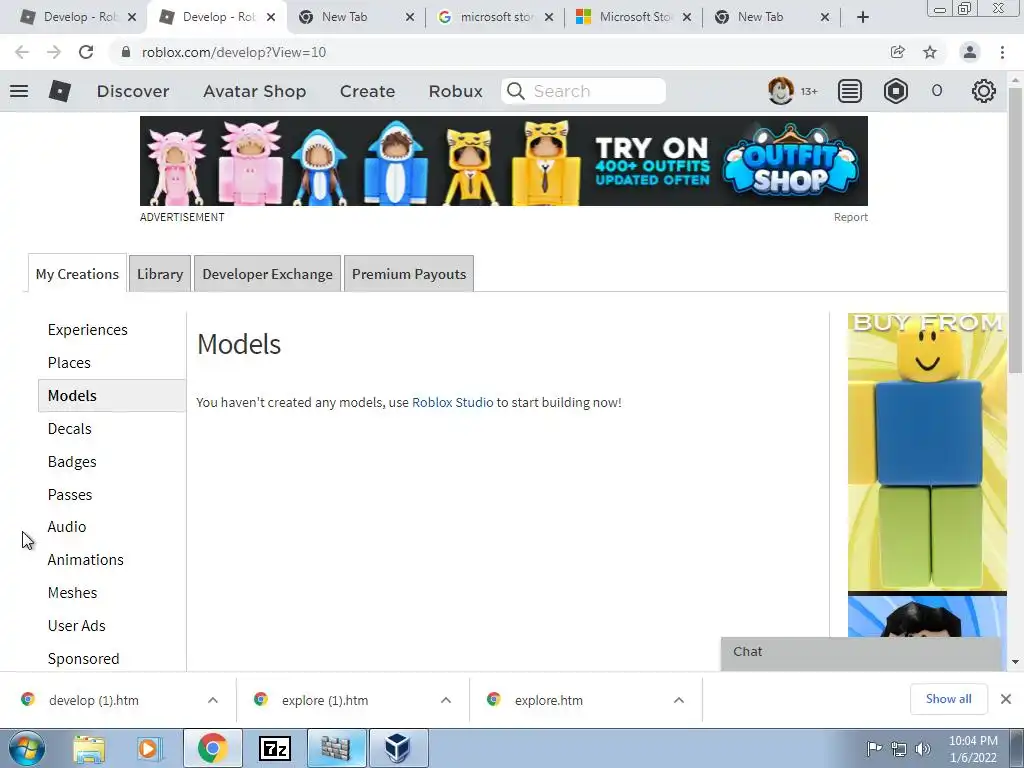Select Sponsored in the sidebar
This screenshot has height=768, width=1024.
(x=84, y=658)
